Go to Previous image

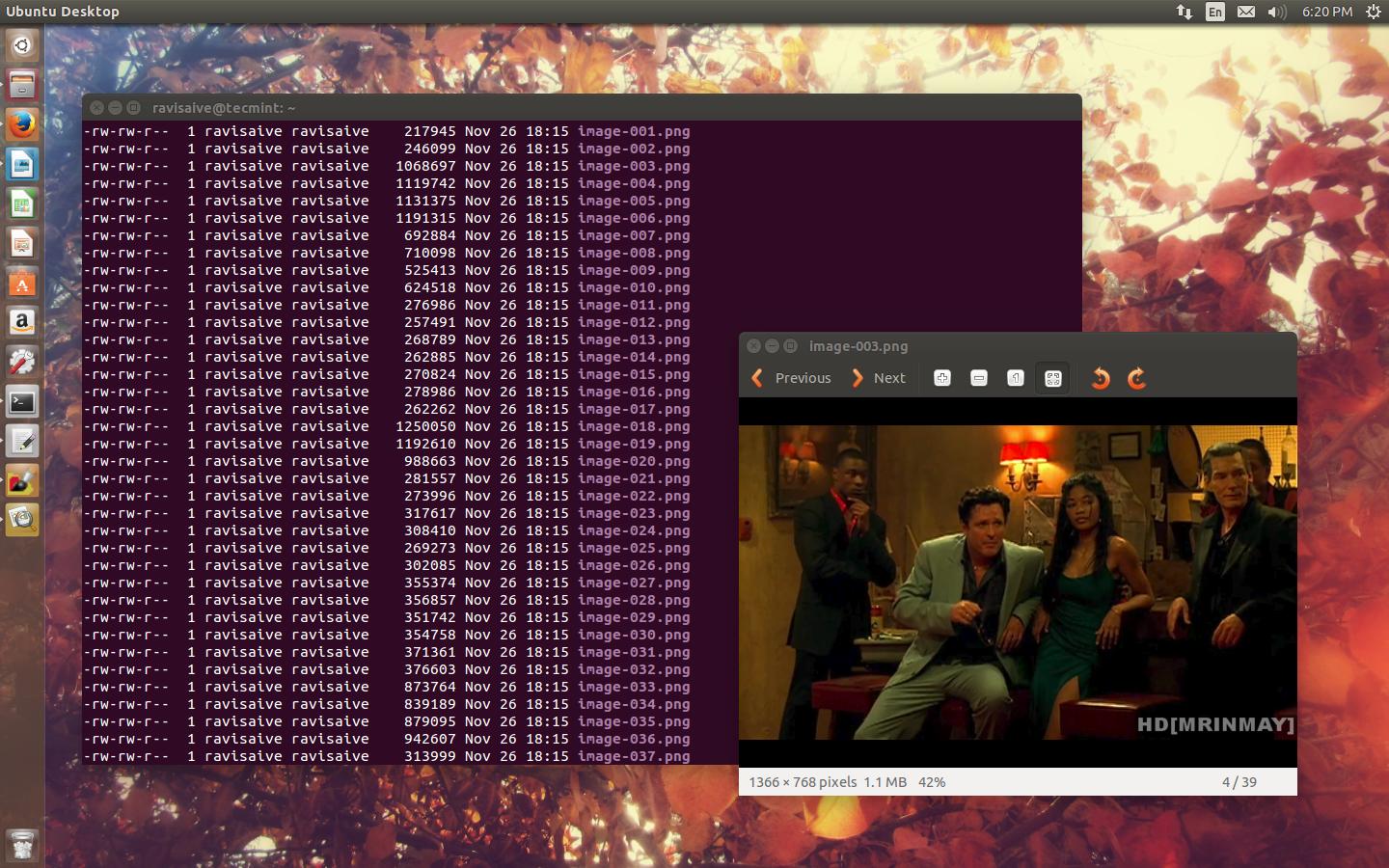(x=791, y=378)
